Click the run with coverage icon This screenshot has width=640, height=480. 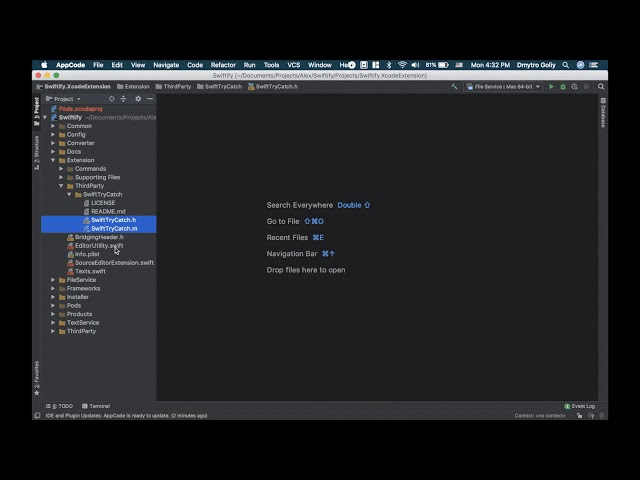(574, 87)
